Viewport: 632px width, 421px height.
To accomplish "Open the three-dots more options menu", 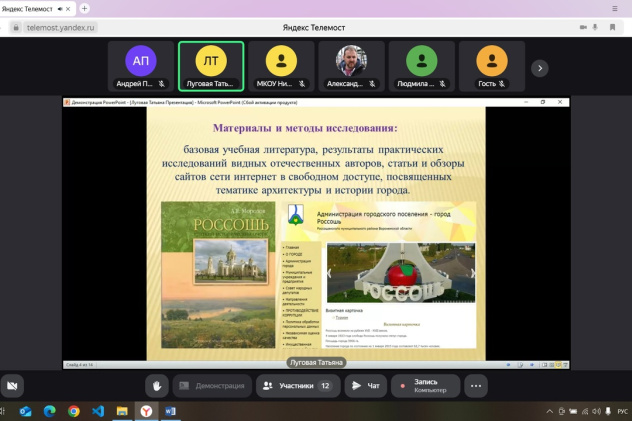I will (x=476, y=386).
